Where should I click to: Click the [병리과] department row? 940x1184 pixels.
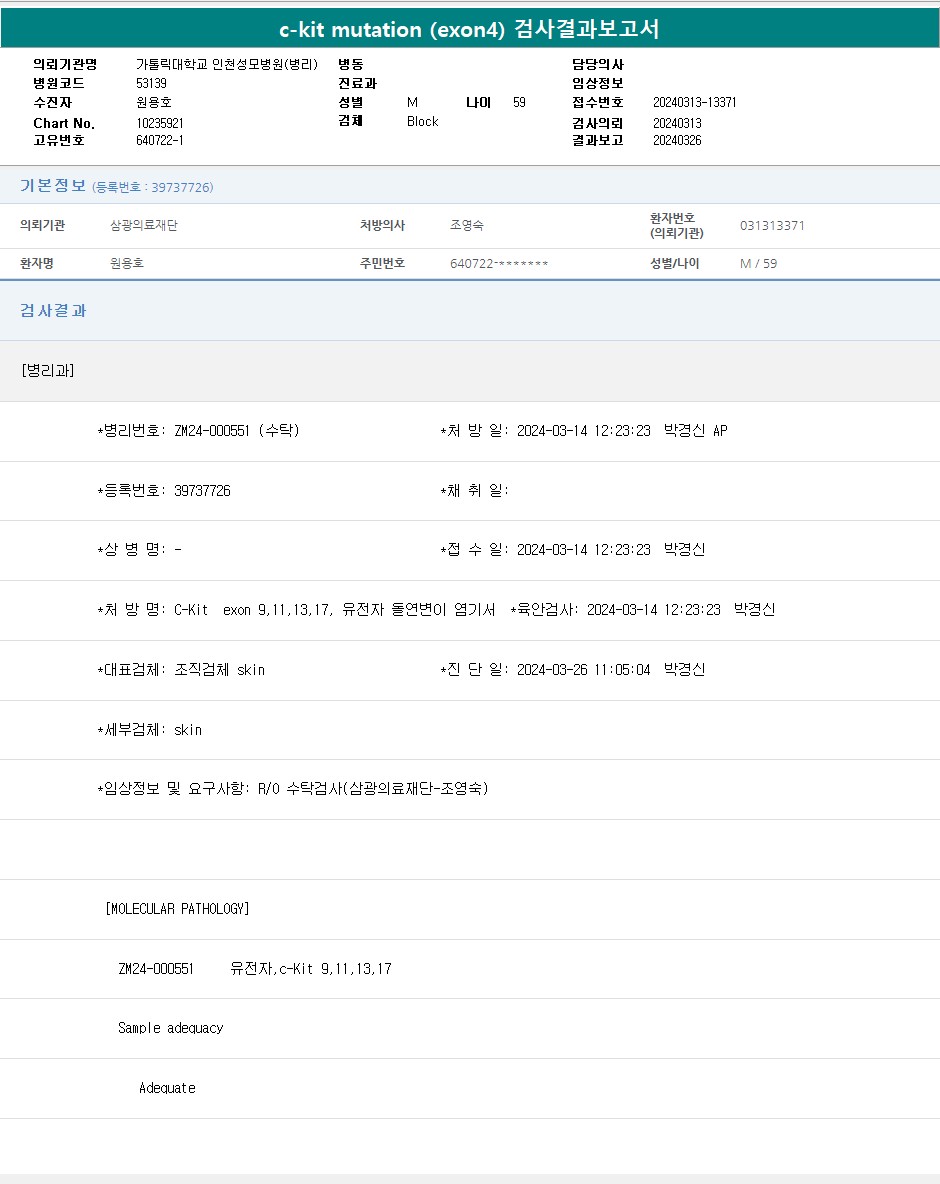click(48, 371)
